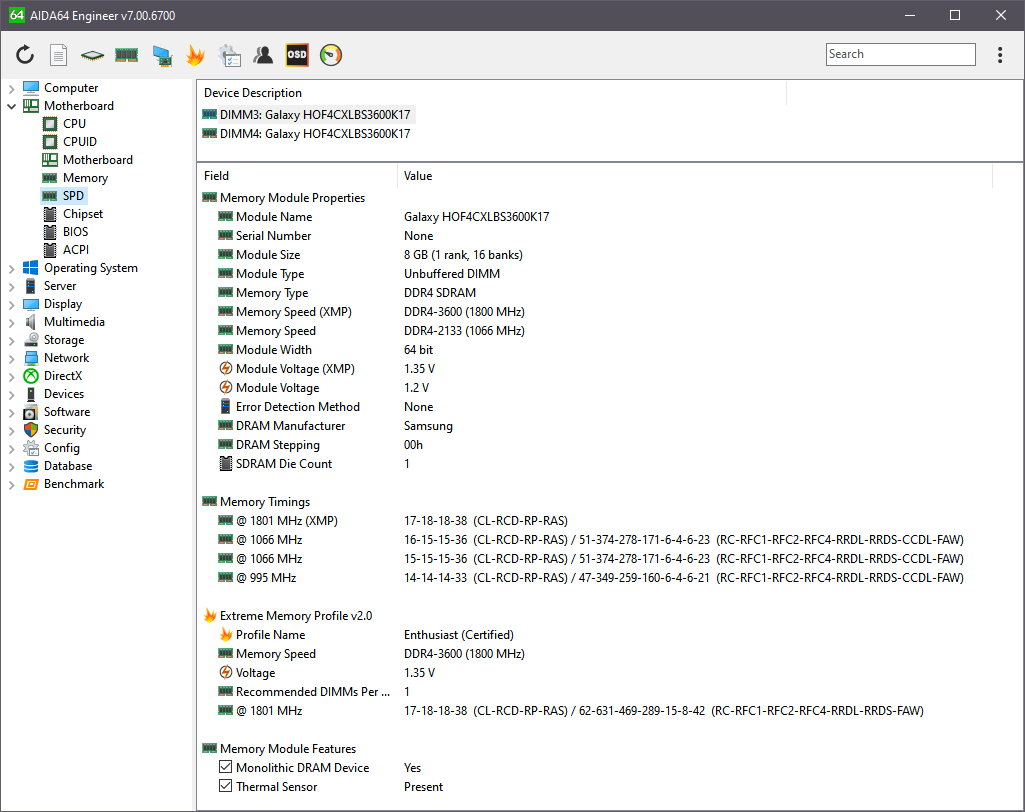Expand the Storage tree node
Image resolution: width=1025 pixels, height=812 pixels.
(11, 340)
